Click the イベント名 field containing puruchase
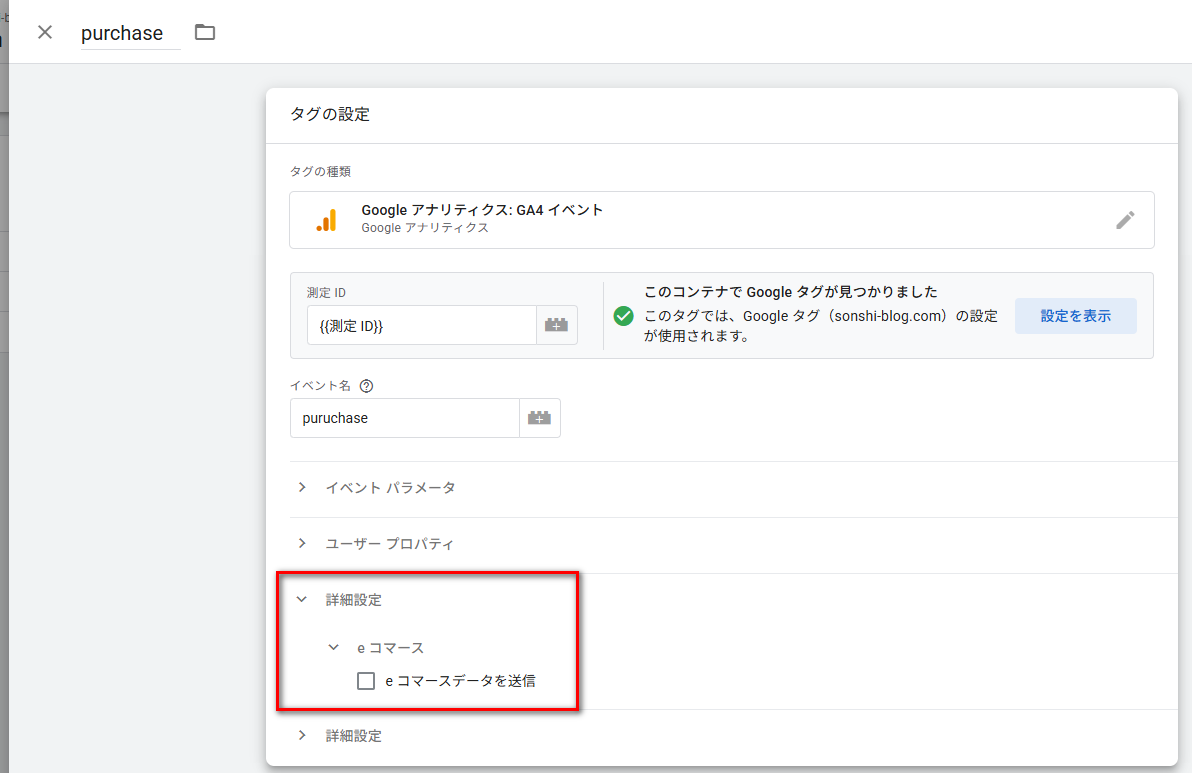Screen dimensions: 1192x773 click(404, 418)
